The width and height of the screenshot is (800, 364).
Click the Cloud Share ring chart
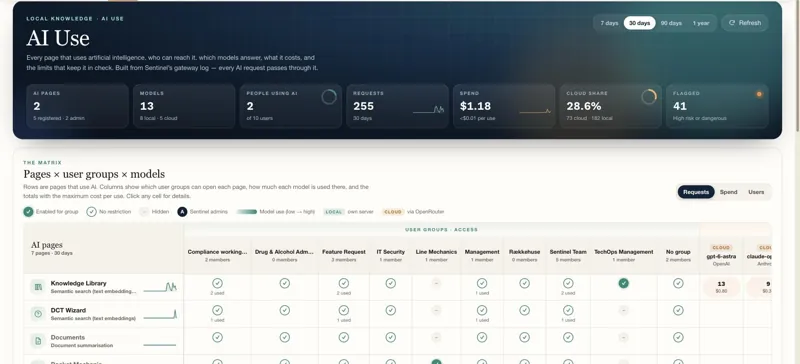[x=649, y=97]
